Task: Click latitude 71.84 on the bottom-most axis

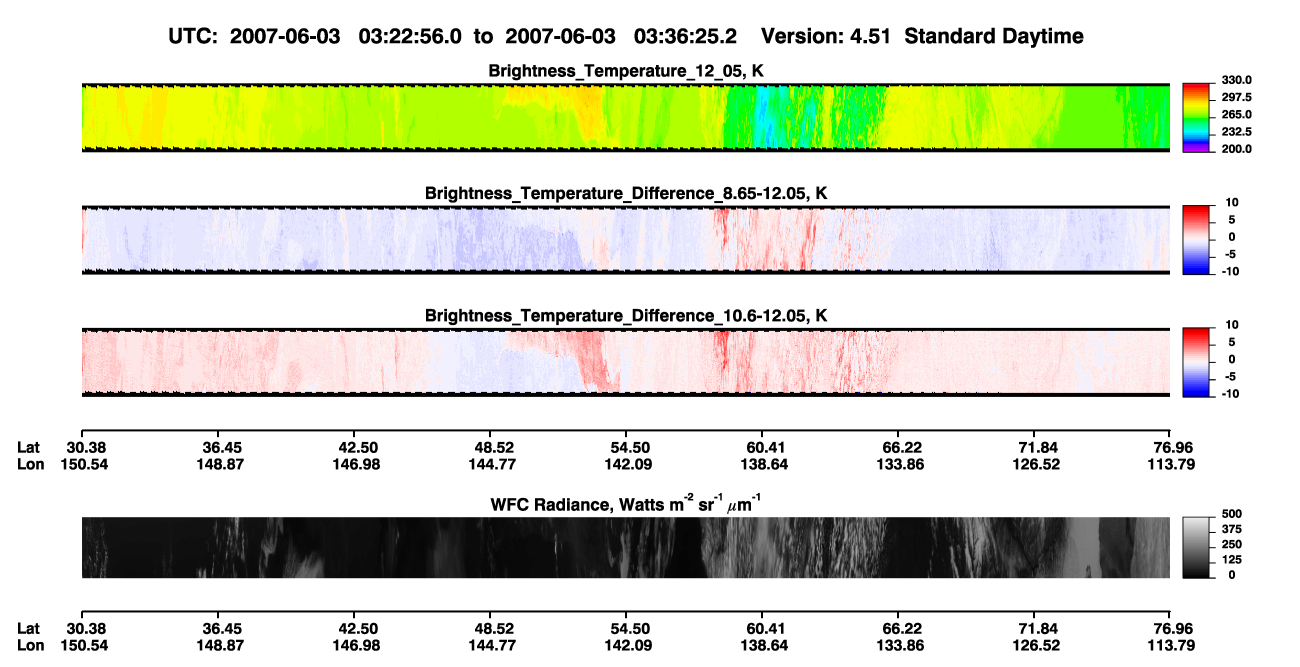Action: (1037, 629)
